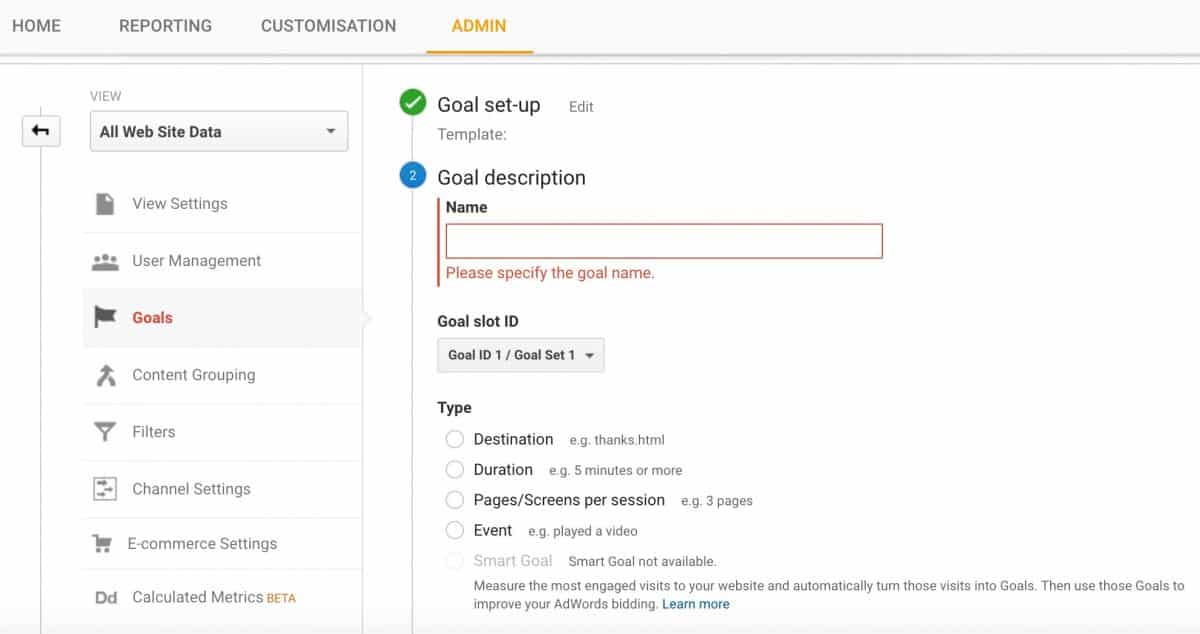Click the Channel Settings arrows icon
The width and height of the screenshot is (1200, 634).
point(105,489)
